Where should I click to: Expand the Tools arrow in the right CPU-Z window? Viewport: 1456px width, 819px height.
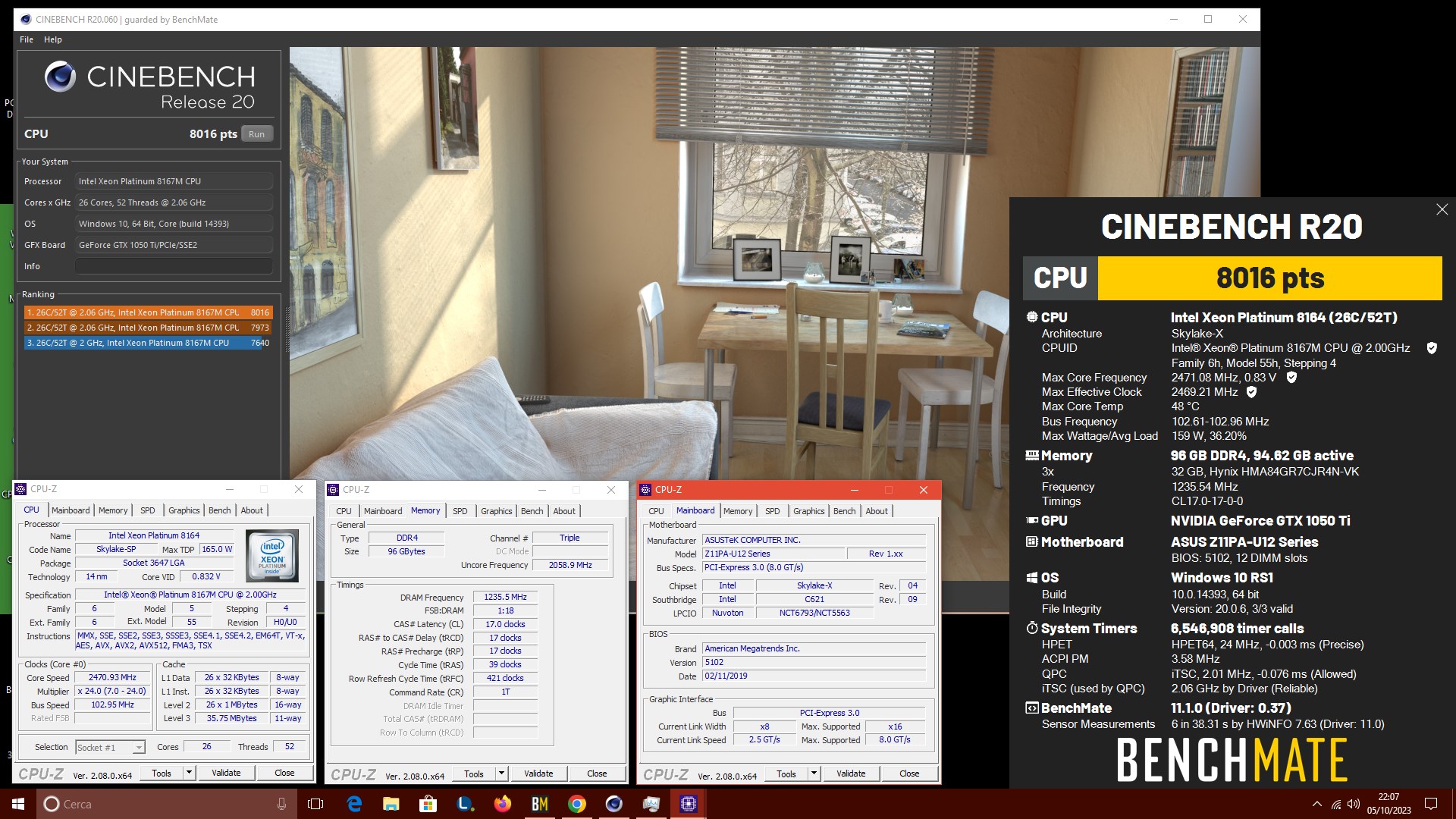click(814, 773)
